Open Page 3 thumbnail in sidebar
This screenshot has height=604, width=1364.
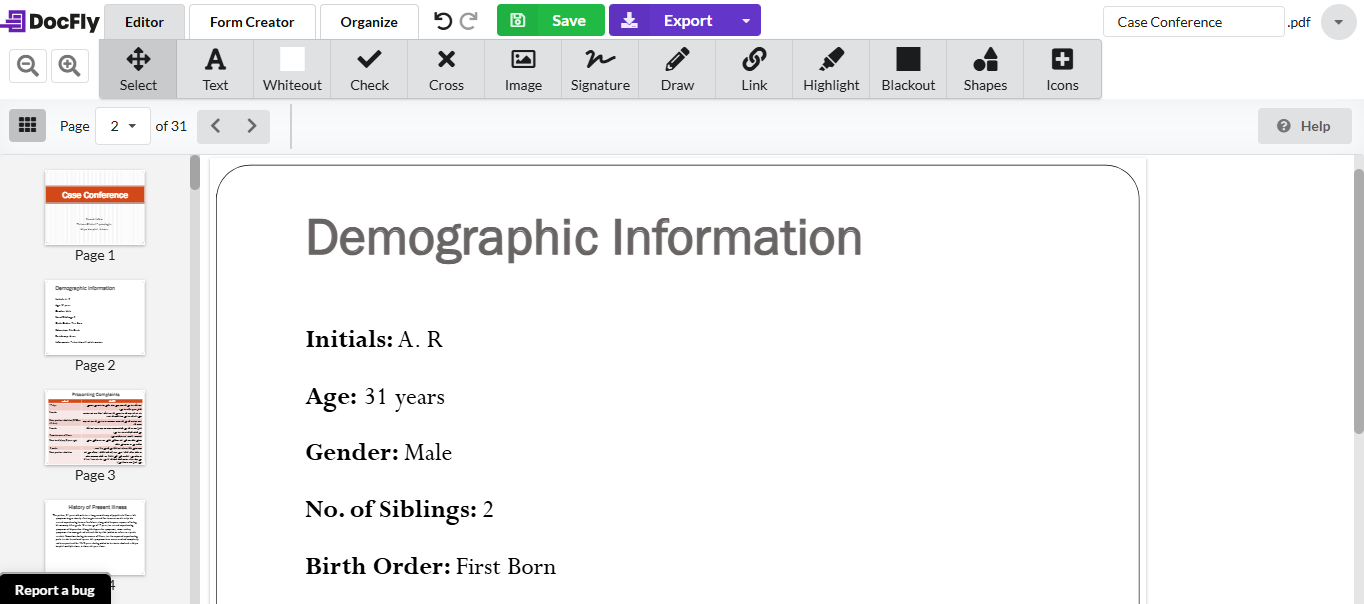pos(94,428)
